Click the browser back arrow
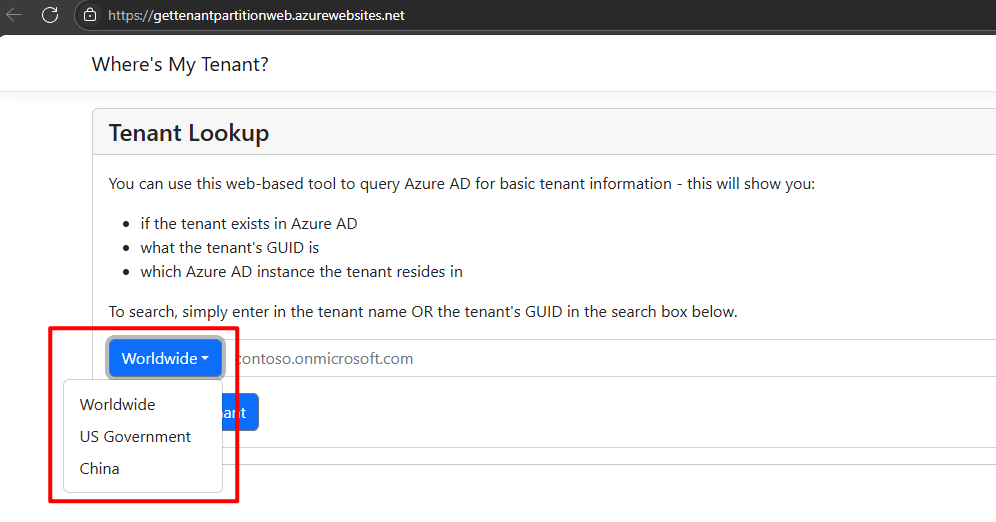Screen dimensions: 996x522 point(14,15)
